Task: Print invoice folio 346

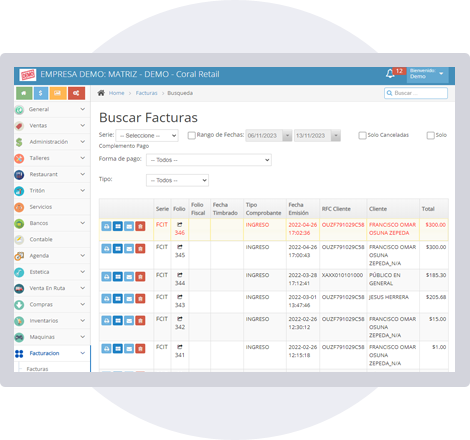Action: (106, 226)
